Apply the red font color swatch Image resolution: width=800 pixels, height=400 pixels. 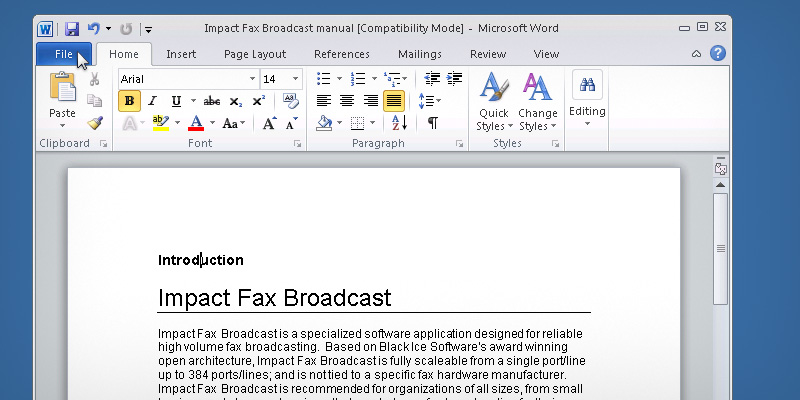pyautogui.click(x=196, y=124)
